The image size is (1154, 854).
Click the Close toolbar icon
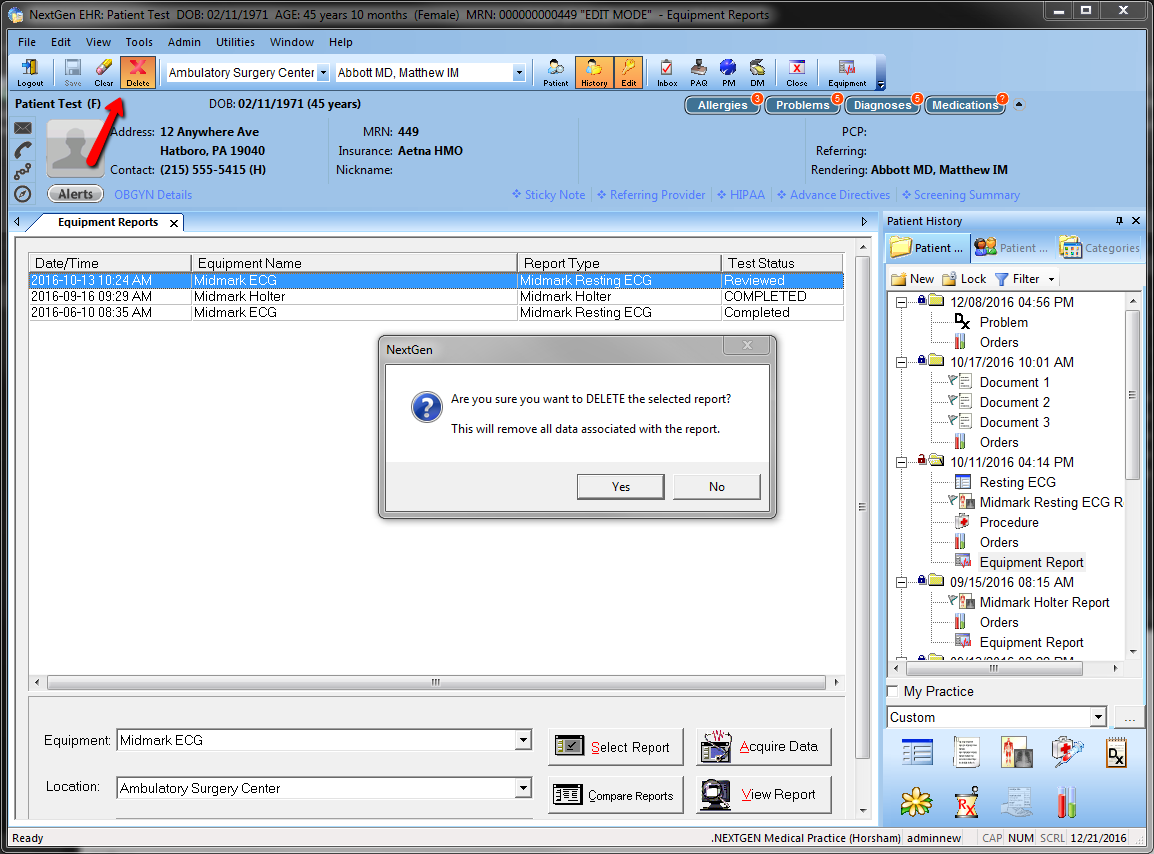pyautogui.click(x=796, y=73)
